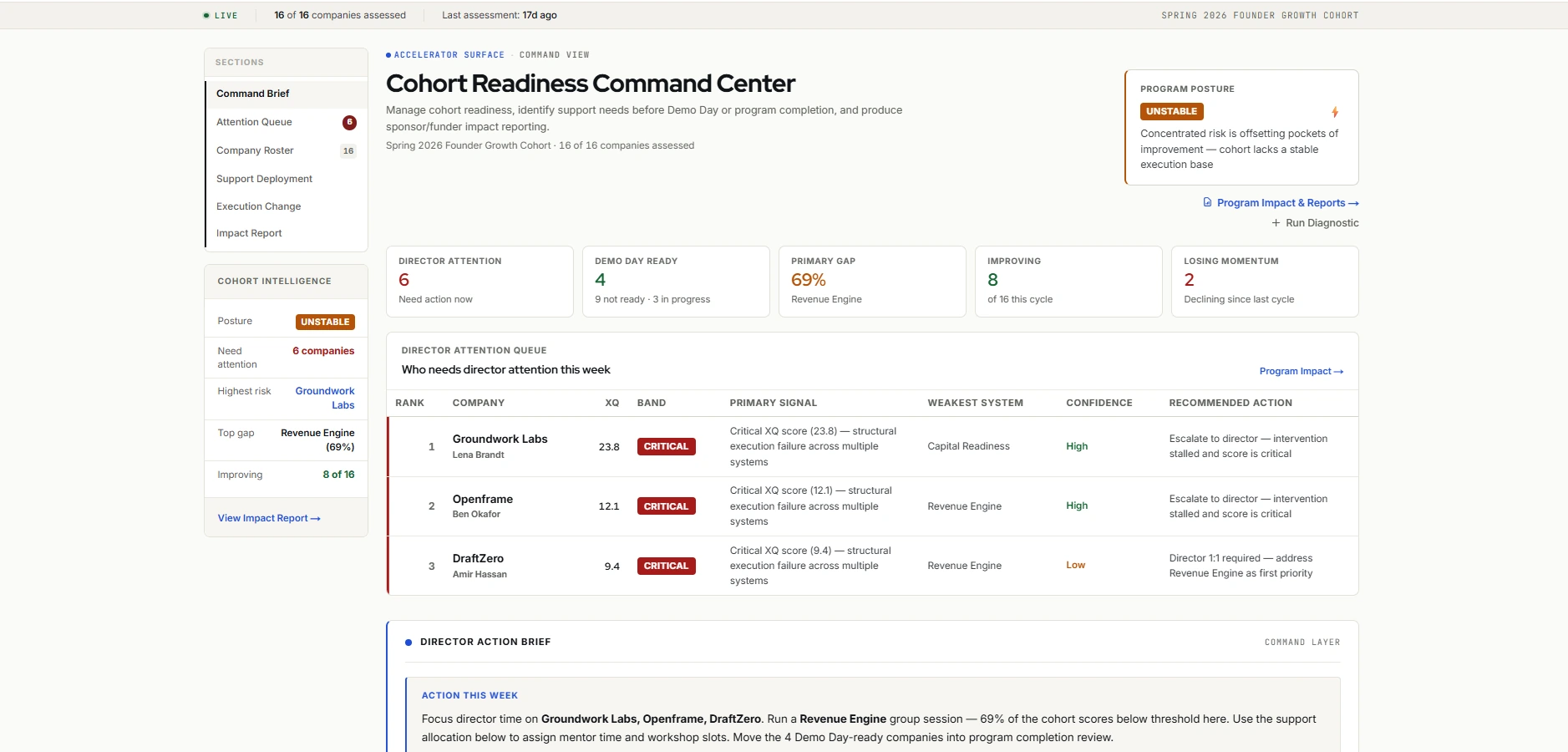Click CRITICAL badge for DraftZero
The image size is (1568, 752).
coord(666,566)
